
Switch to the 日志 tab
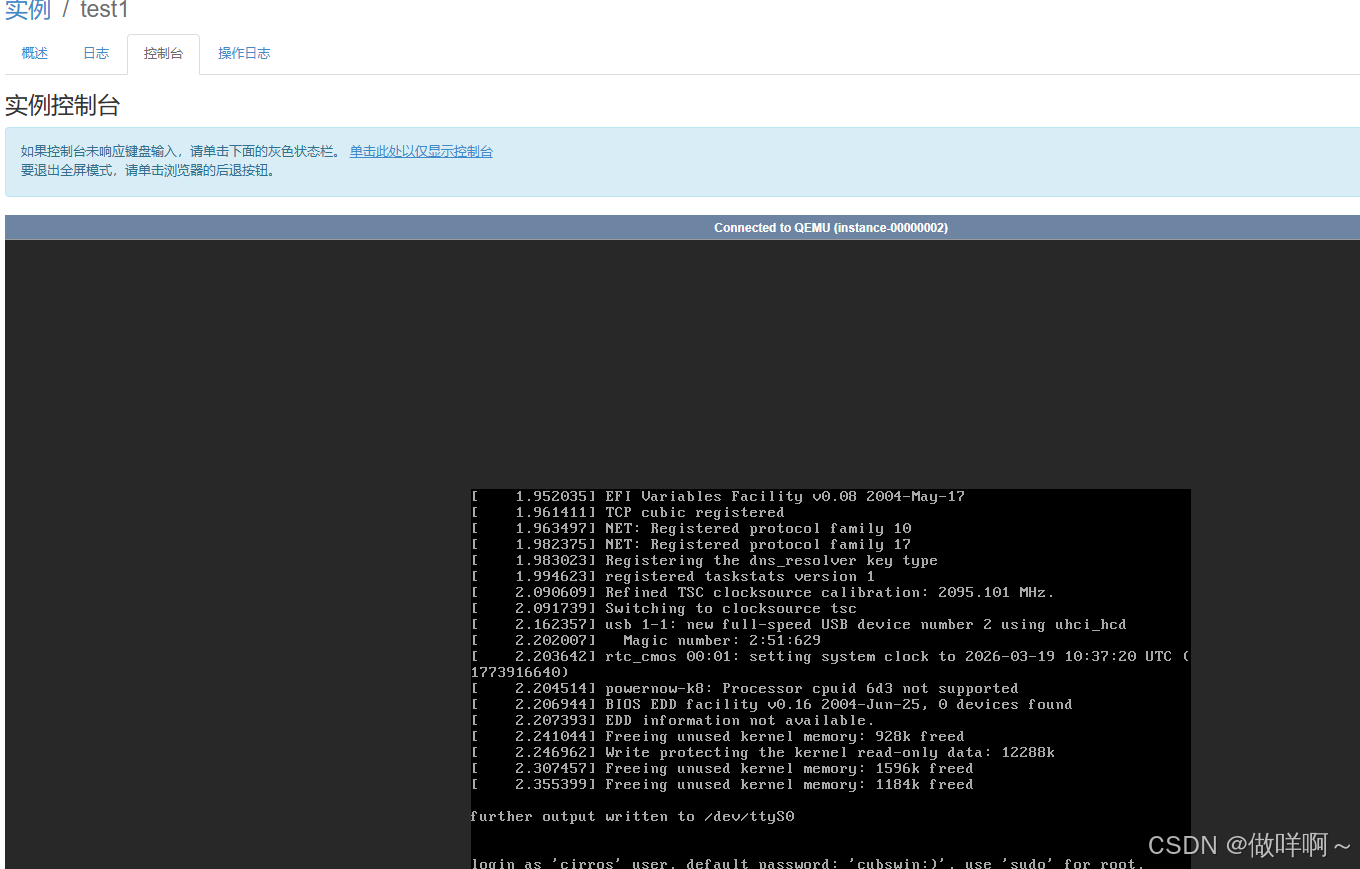(96, 54)
